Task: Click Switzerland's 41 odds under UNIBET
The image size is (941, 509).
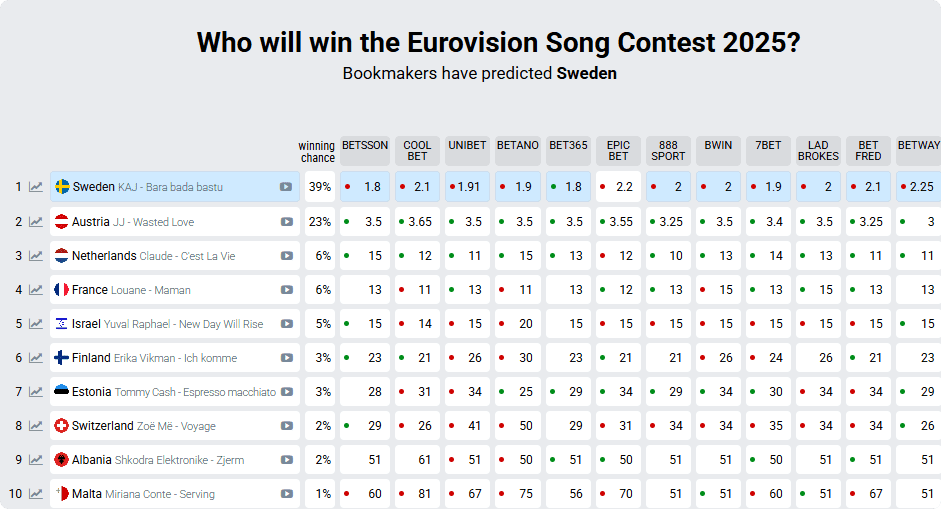Action: pos(467,426)
